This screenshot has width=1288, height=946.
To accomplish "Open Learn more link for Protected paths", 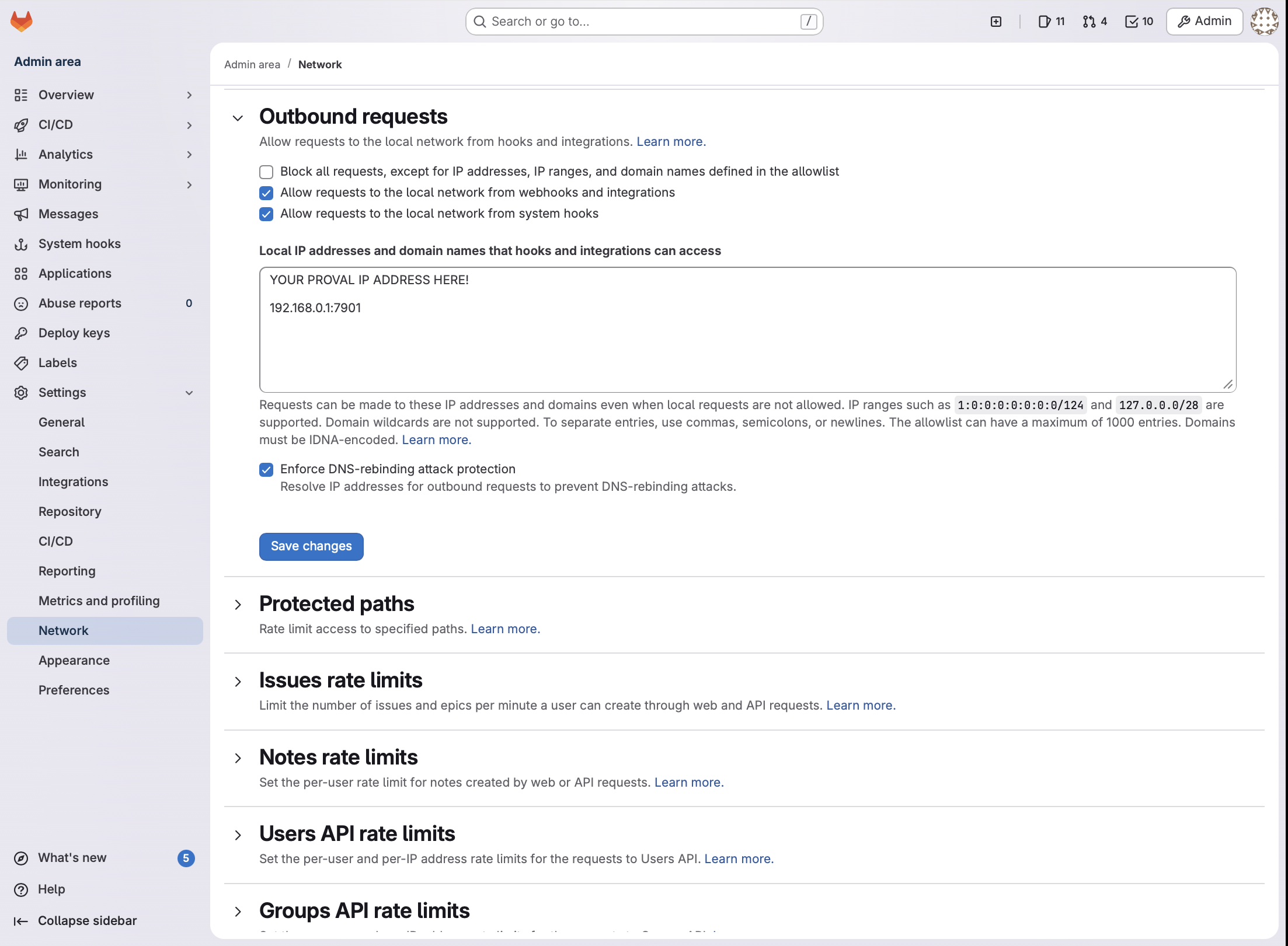I will coord(506,629).
